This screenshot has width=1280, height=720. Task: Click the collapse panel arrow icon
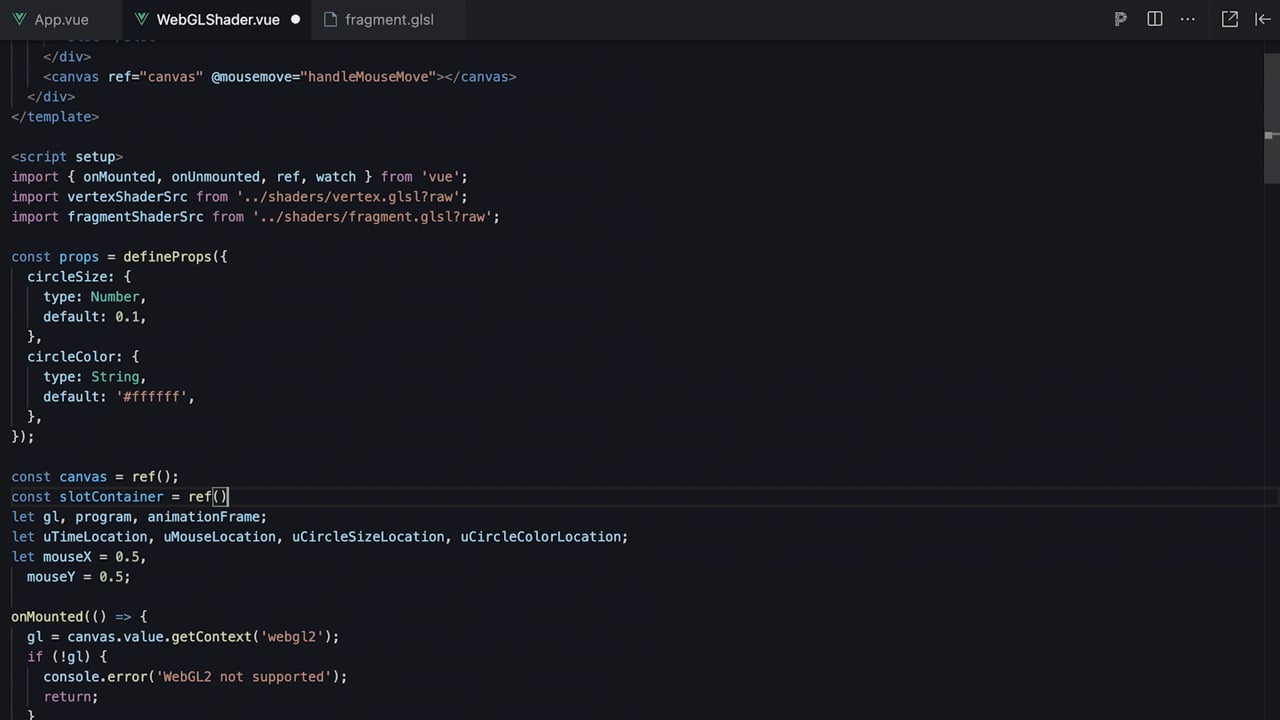[1263, 19]
